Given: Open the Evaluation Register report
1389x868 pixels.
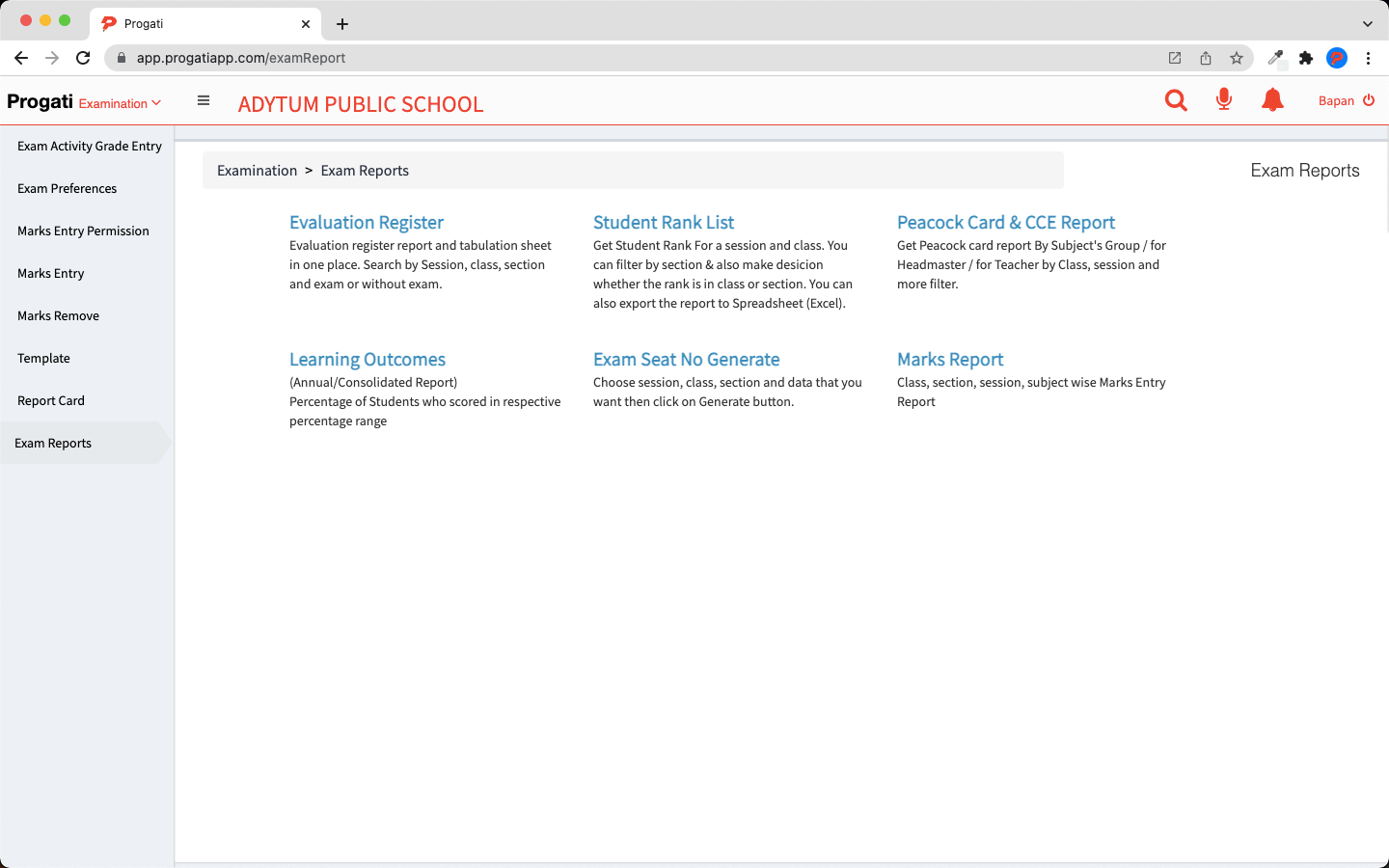Looking at the screenshot, I should pos(367,223).
